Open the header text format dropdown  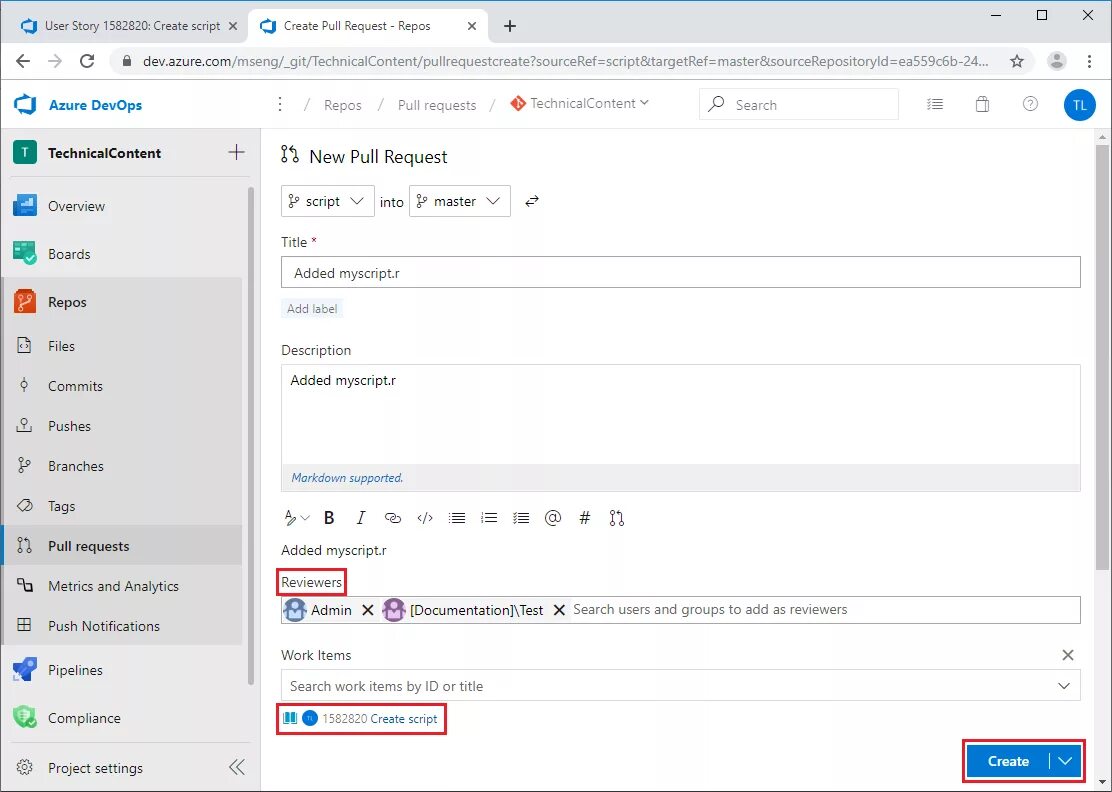(x=296, y=518)
